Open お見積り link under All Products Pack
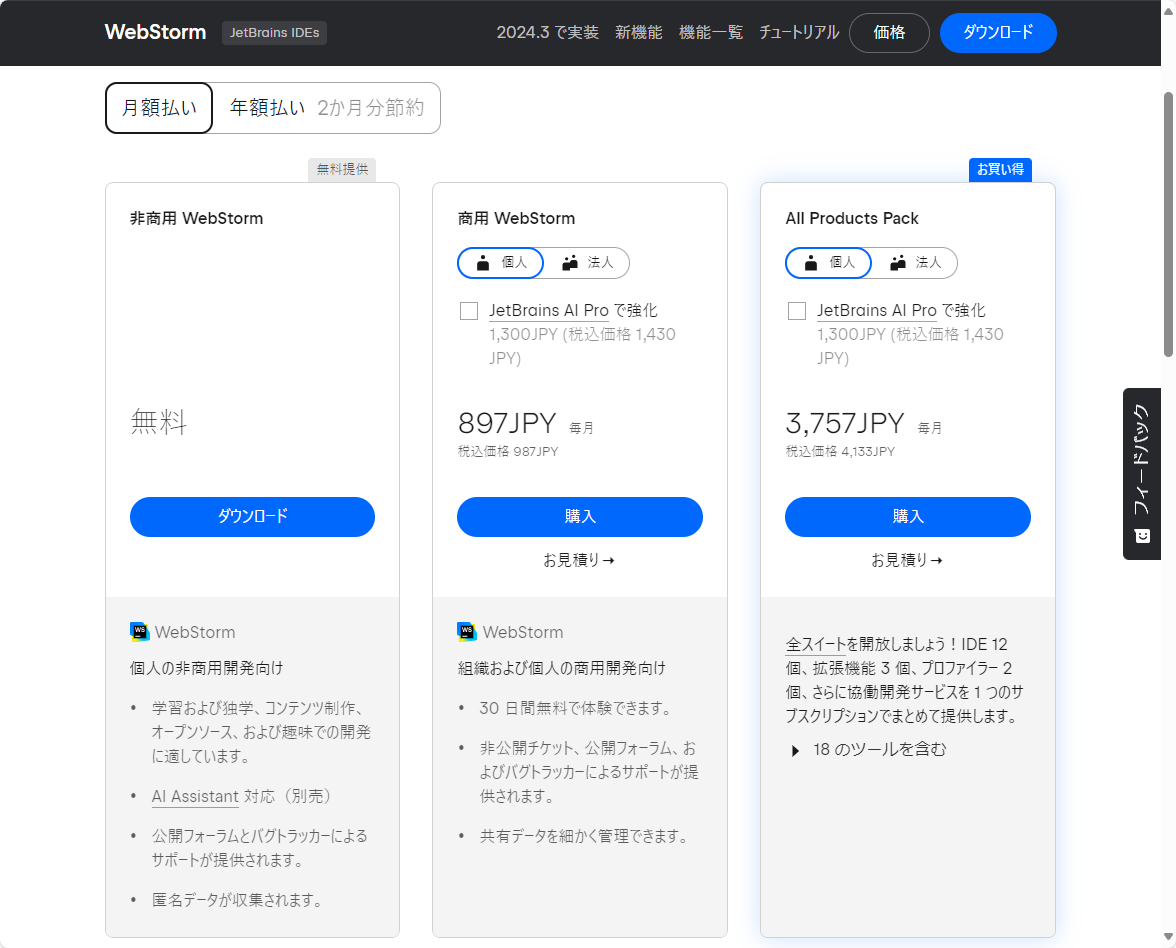 click(907, 560)
